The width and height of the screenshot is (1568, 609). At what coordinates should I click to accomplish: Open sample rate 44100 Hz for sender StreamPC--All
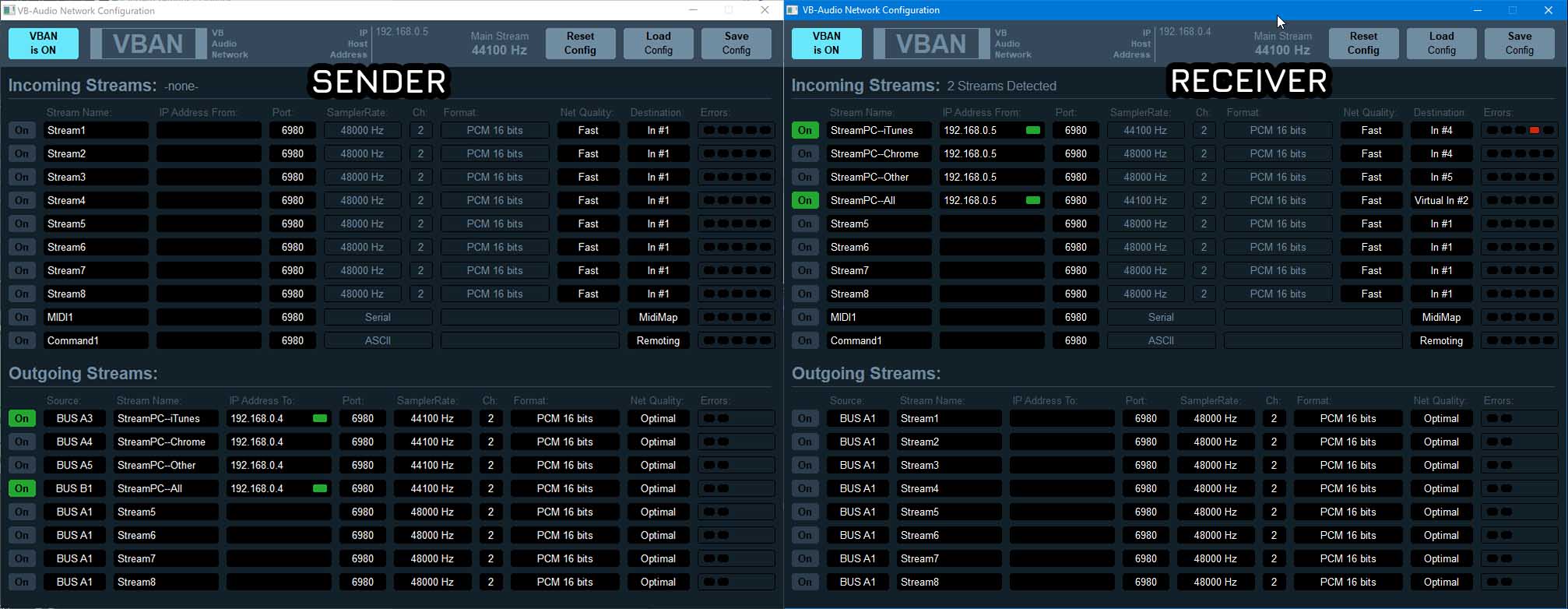tap(432, 488)
